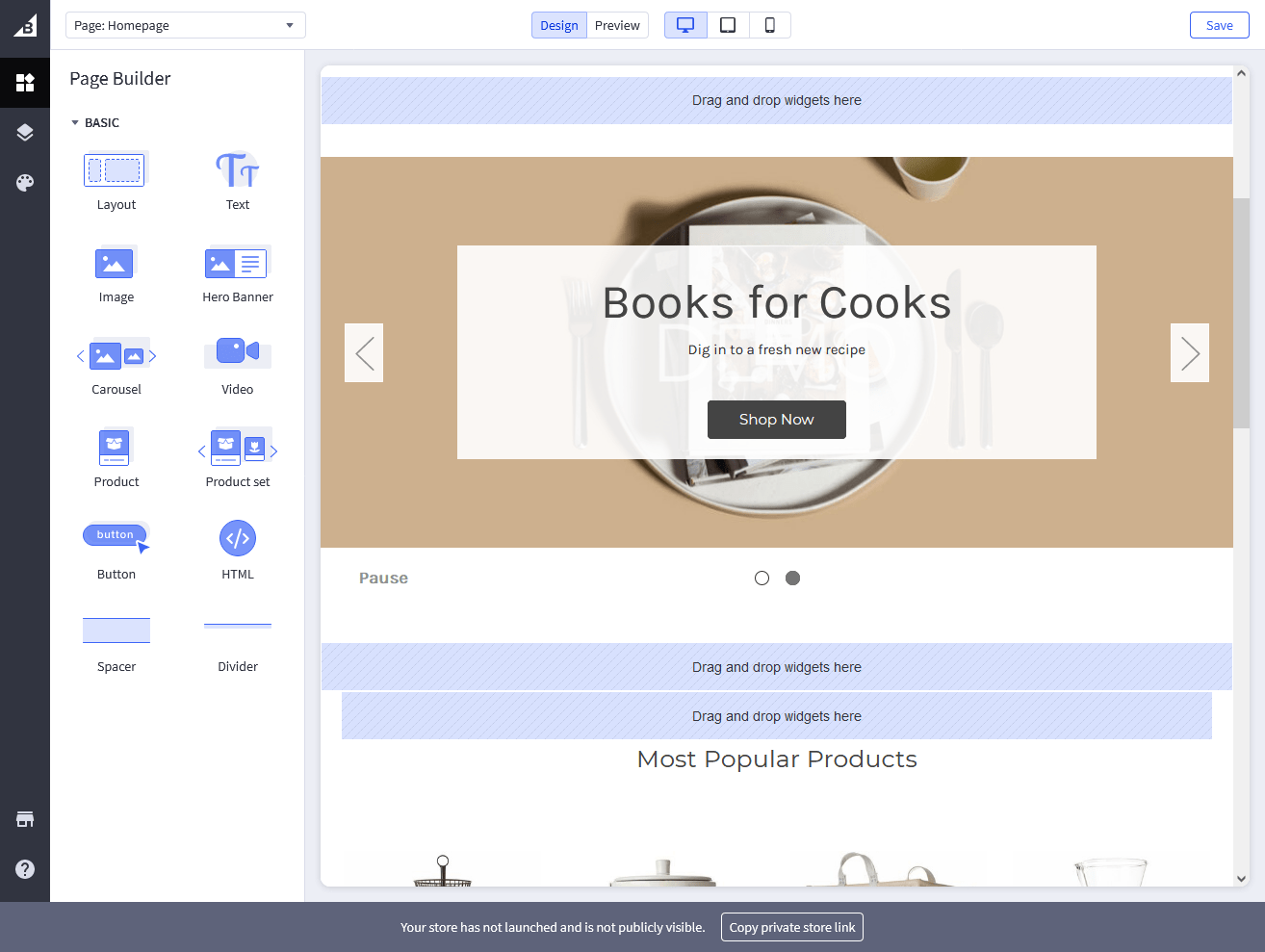
Task: Click the help question mark icon
Action: (25, 869)
